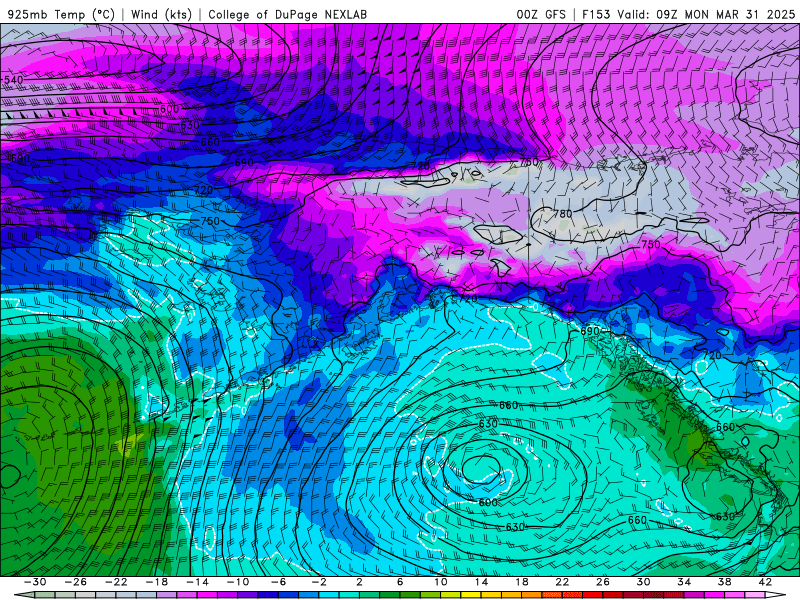Click 'College of DuPage NEXLAB' header text

[x=287, y=14]
